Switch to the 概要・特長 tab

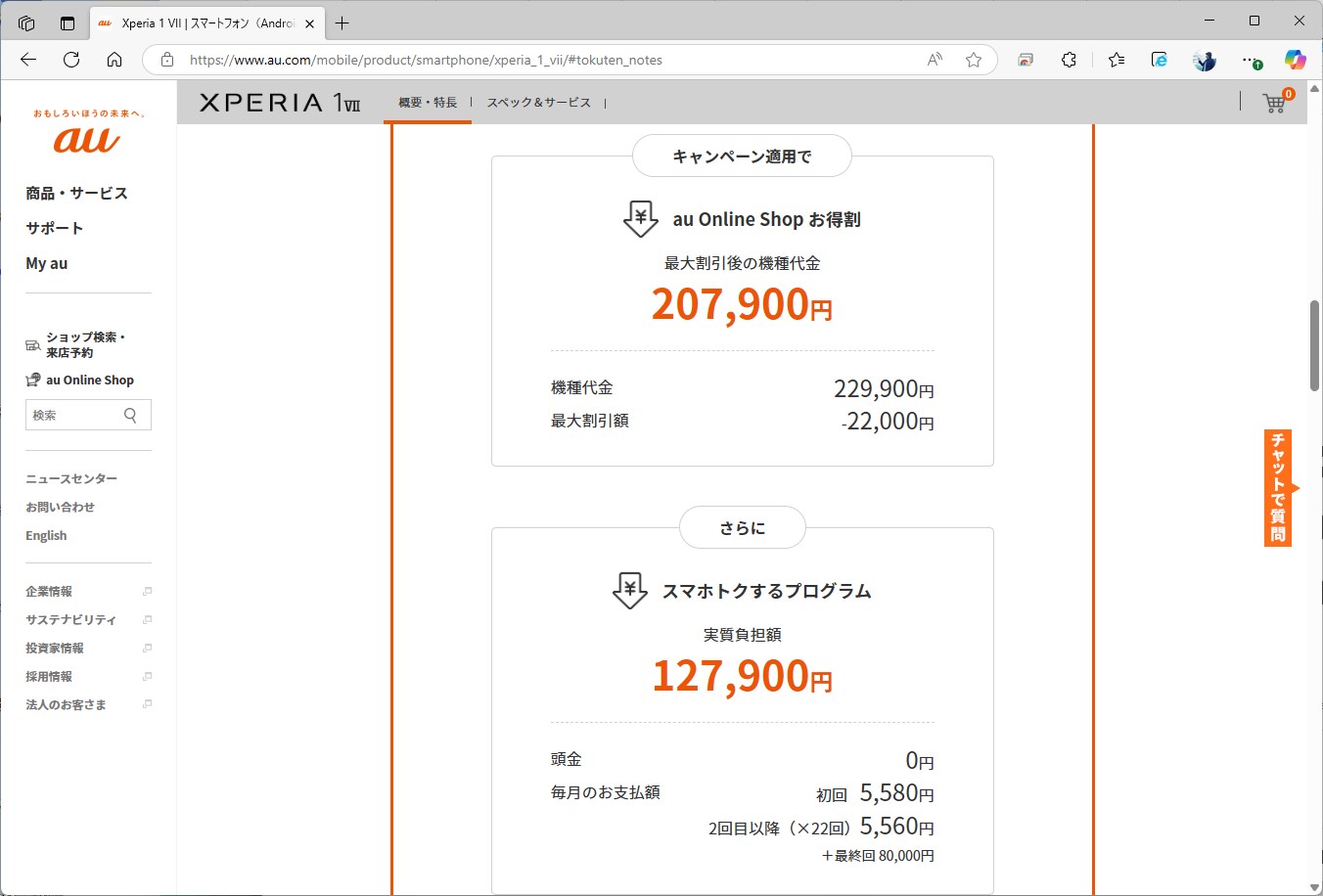(428, 102)
